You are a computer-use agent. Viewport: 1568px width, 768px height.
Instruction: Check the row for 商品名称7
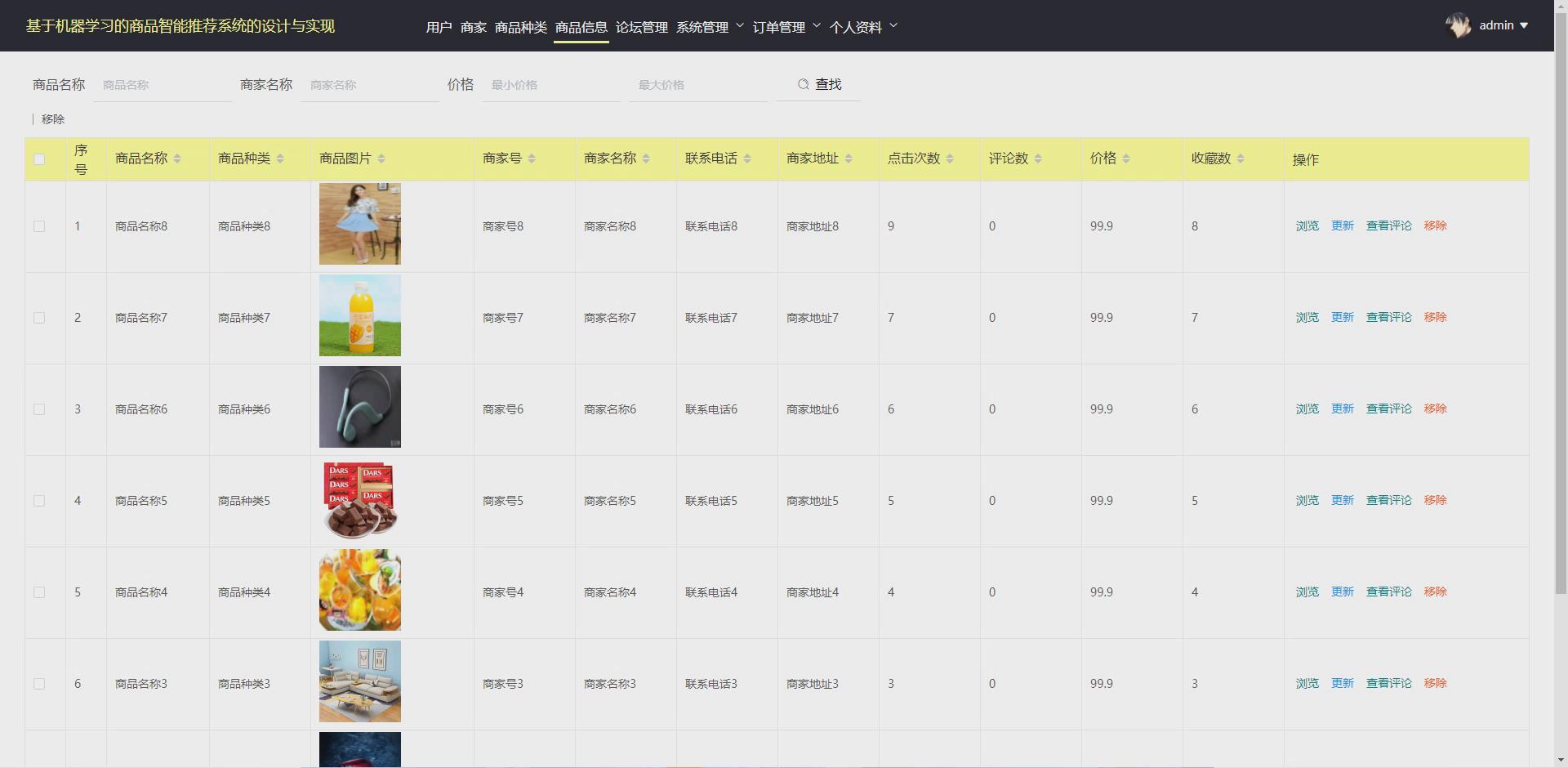coord(39,318)
